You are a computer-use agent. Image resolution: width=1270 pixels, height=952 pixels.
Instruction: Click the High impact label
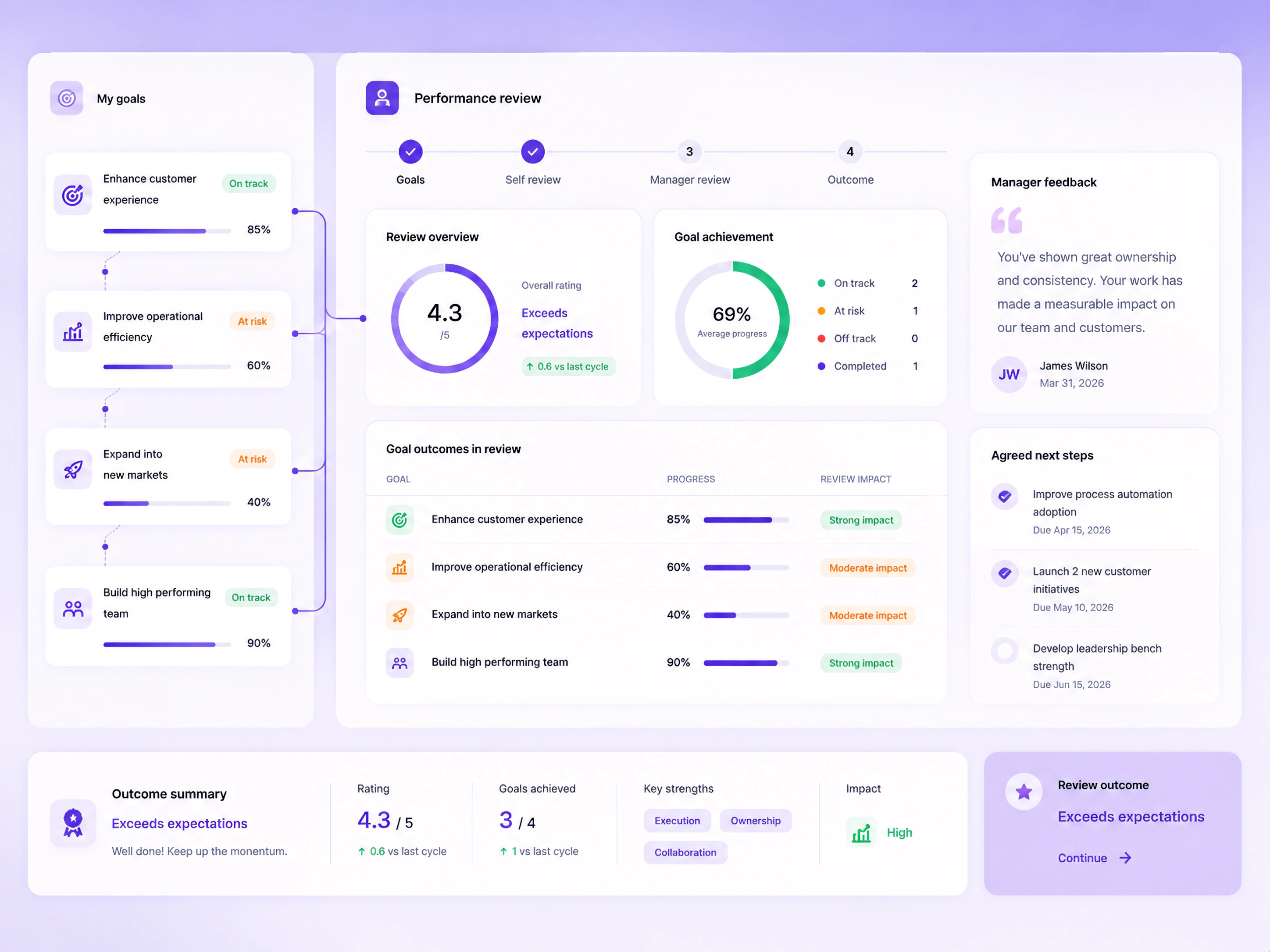tap(899, 833)
